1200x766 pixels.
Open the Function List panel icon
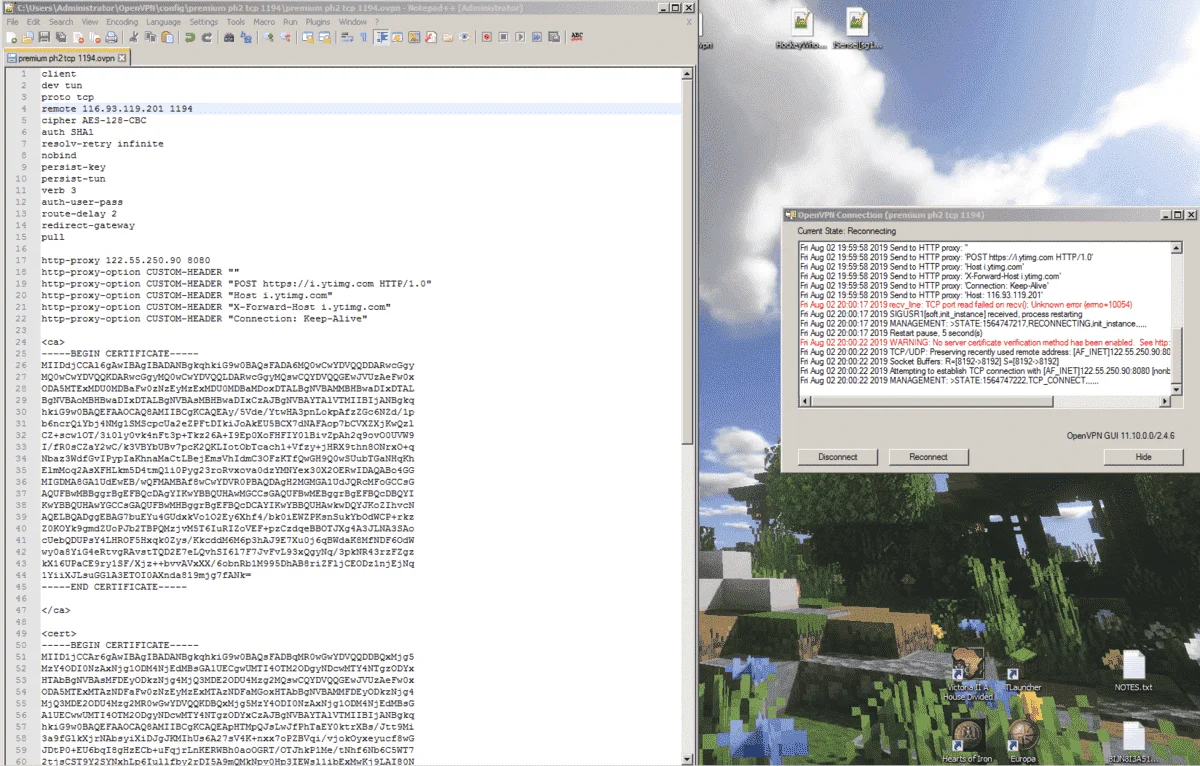(431, 37)
